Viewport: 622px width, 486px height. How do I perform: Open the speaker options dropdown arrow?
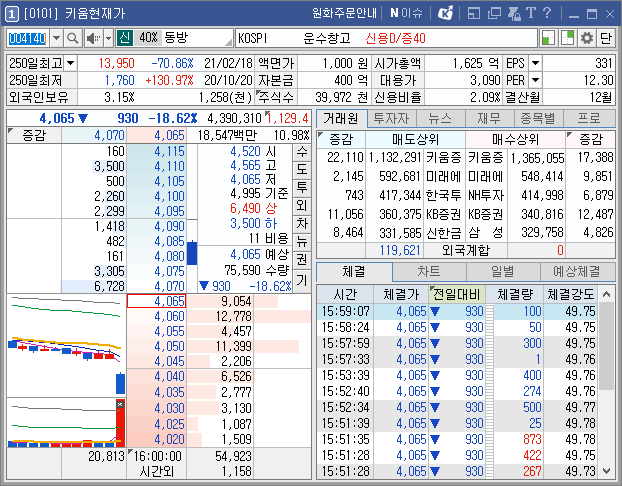point(108,38)
